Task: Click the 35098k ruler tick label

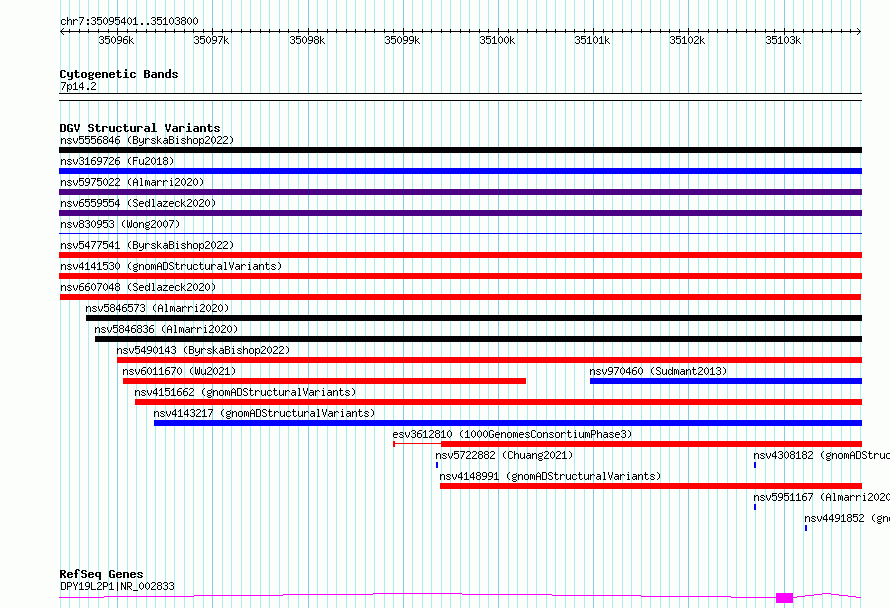Action: pyautogui.click(x=307, y=40)
